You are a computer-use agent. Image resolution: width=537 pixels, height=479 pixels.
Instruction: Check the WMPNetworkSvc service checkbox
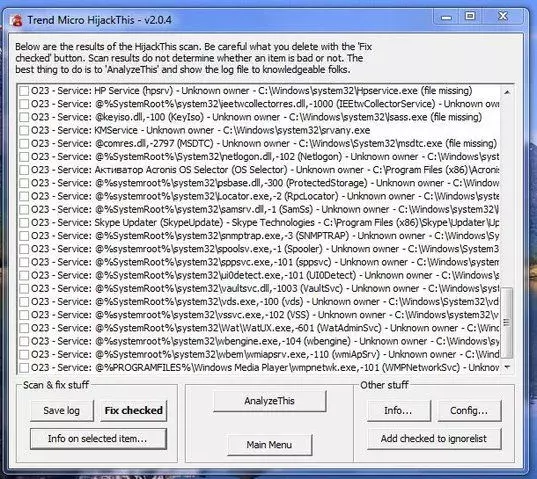tap(24, 368)
